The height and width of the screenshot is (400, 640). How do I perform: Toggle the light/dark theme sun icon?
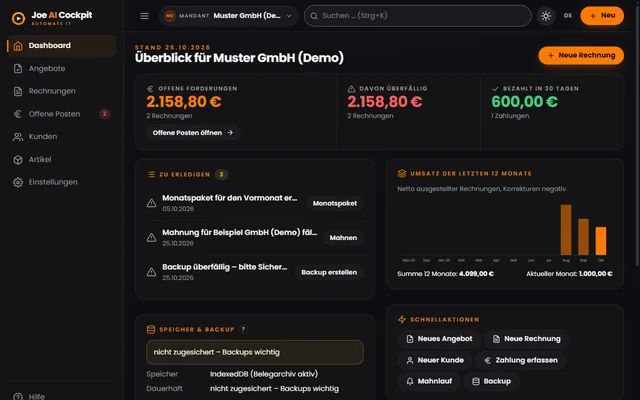click(546, 16)
